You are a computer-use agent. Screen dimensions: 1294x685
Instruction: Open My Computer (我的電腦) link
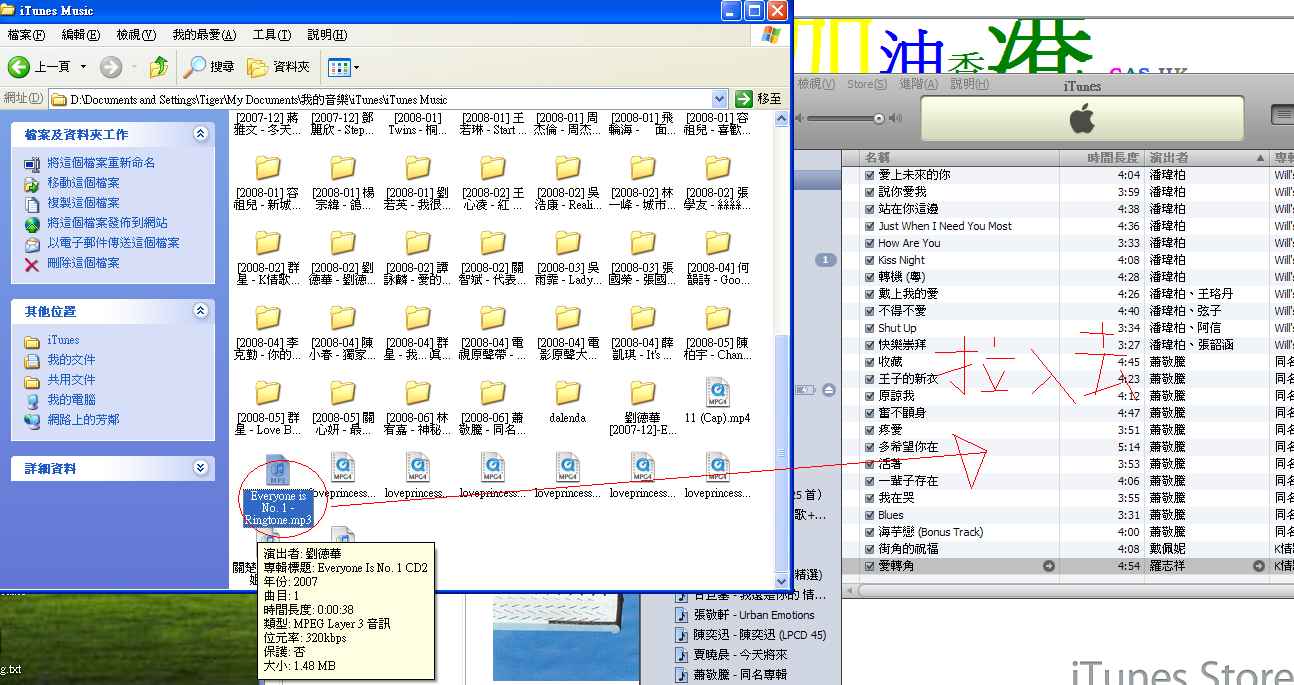click(x=71, y=400)
